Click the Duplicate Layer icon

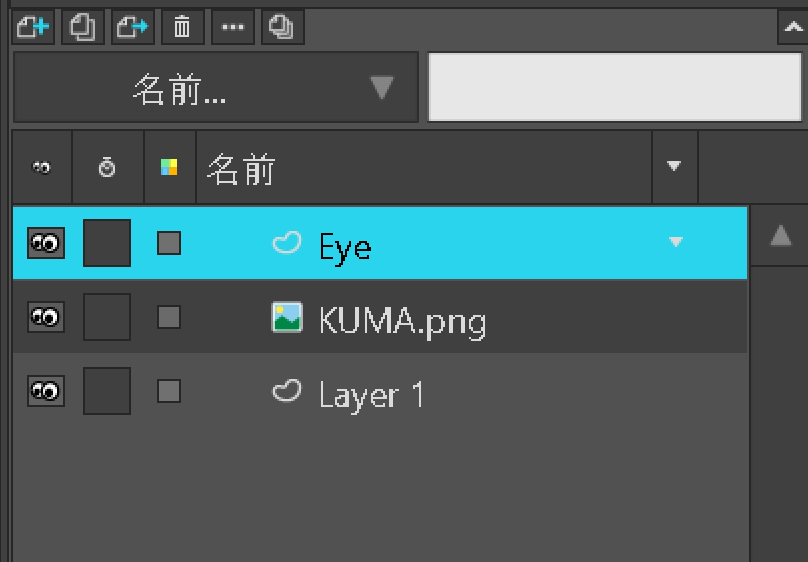pyautogui.click(x=83, y=27)
